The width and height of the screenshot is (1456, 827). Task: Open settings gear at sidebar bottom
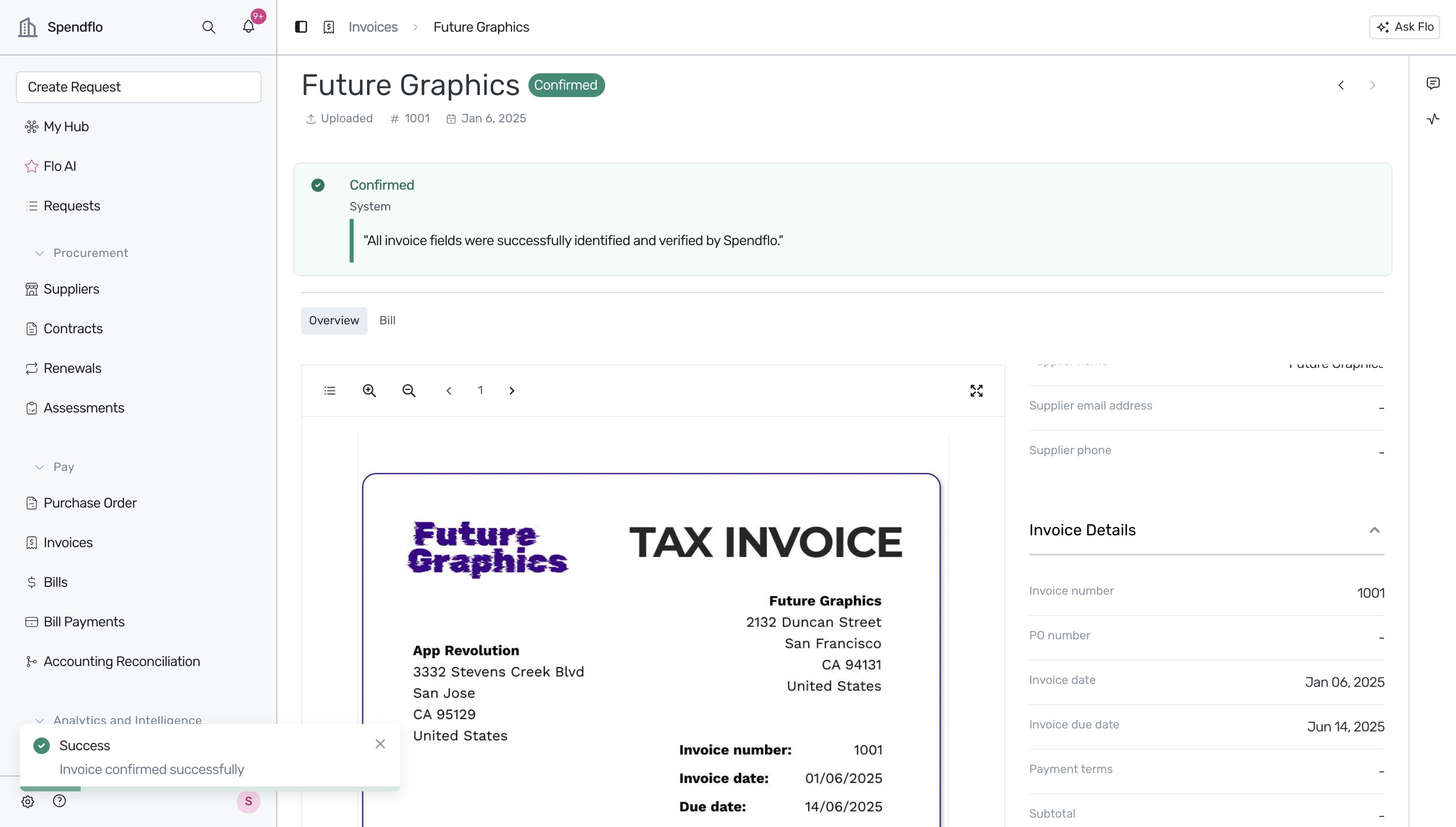[x=28, y=801]
